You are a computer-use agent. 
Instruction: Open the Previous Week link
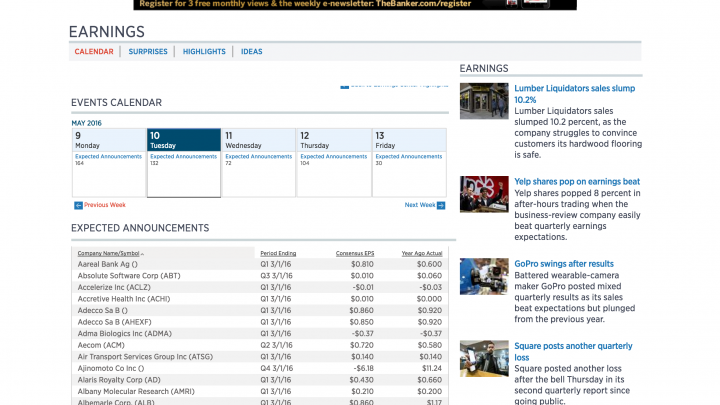point(105,205)
